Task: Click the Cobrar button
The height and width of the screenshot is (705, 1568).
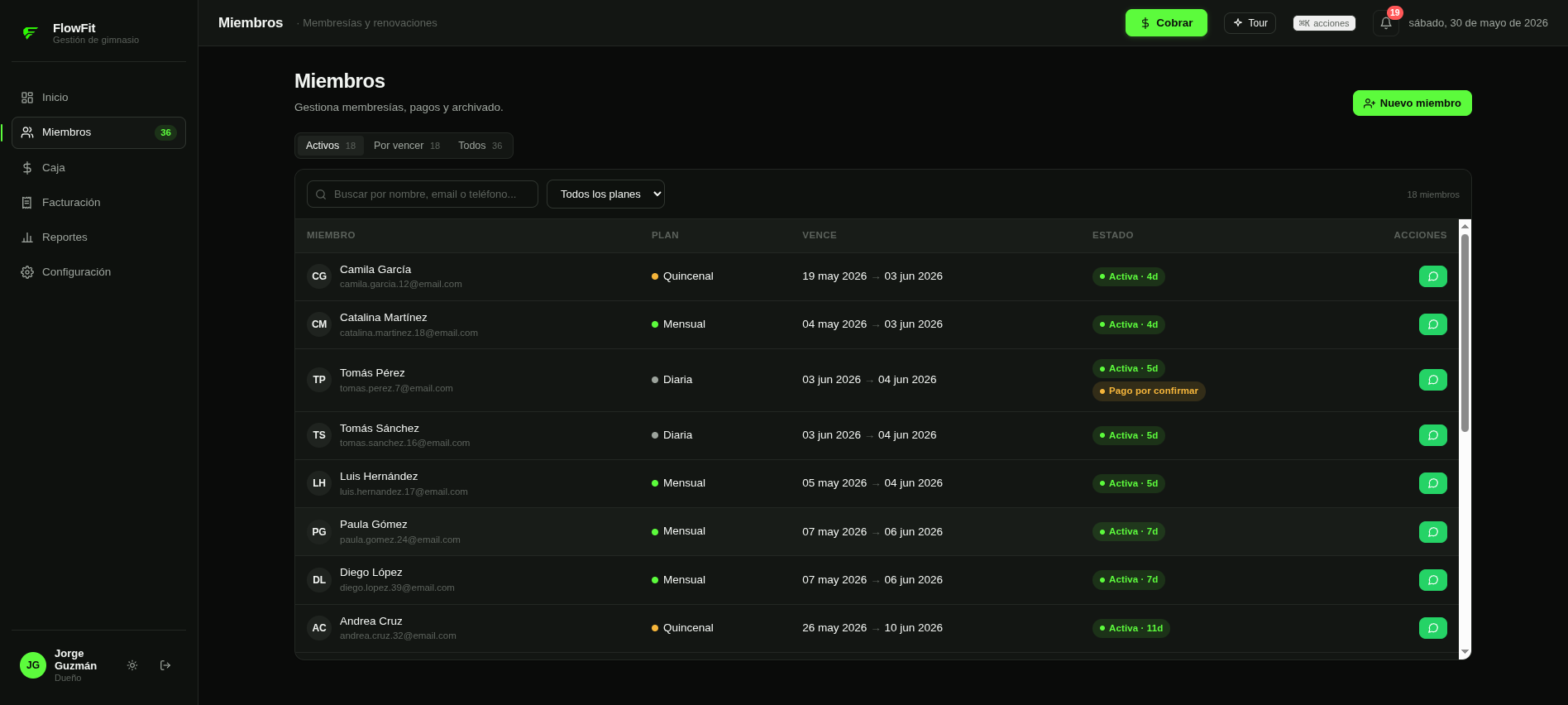Action: pyautogui.click(x=1166, y=23)
